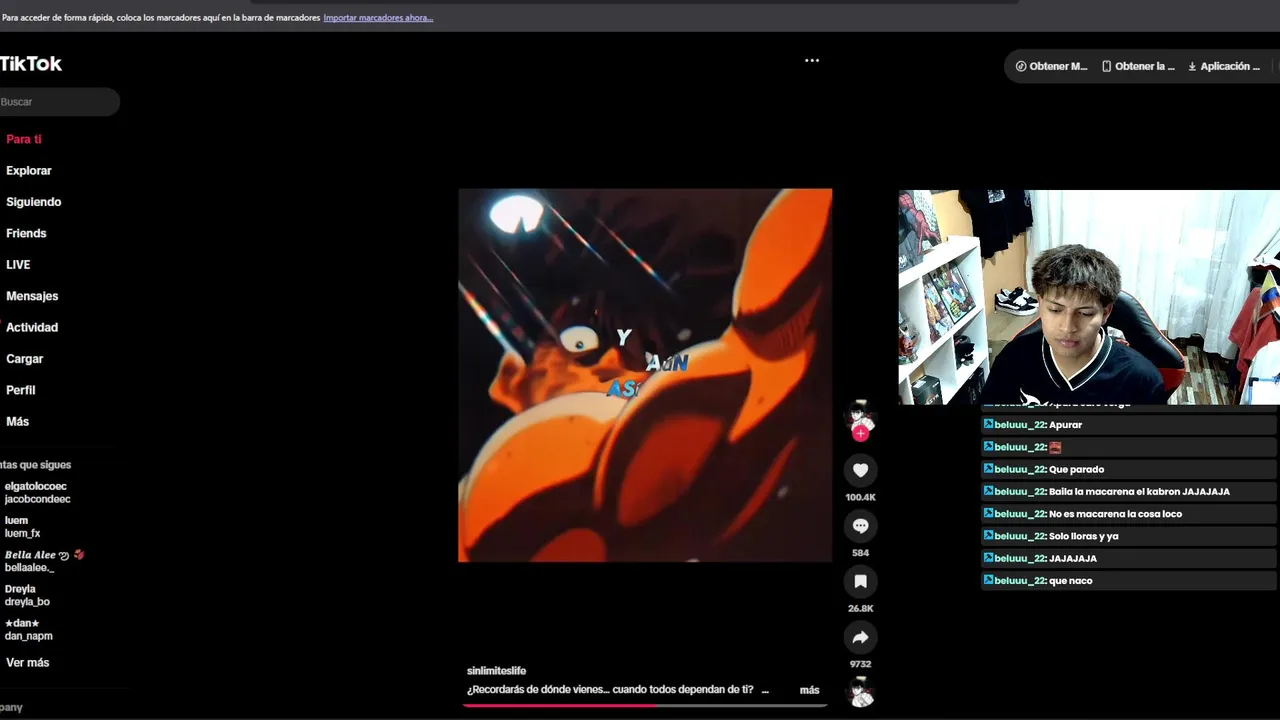
Task: Open Cargar upload page
Action: [x=25, y=359]
